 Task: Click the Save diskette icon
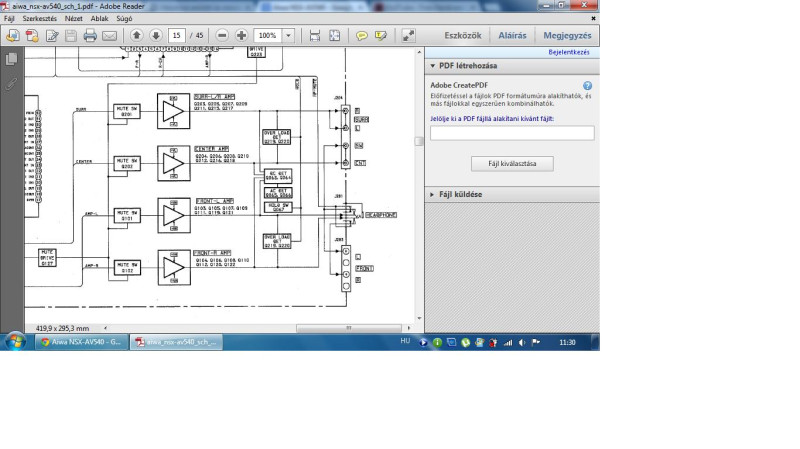click(x=71, y=35)
